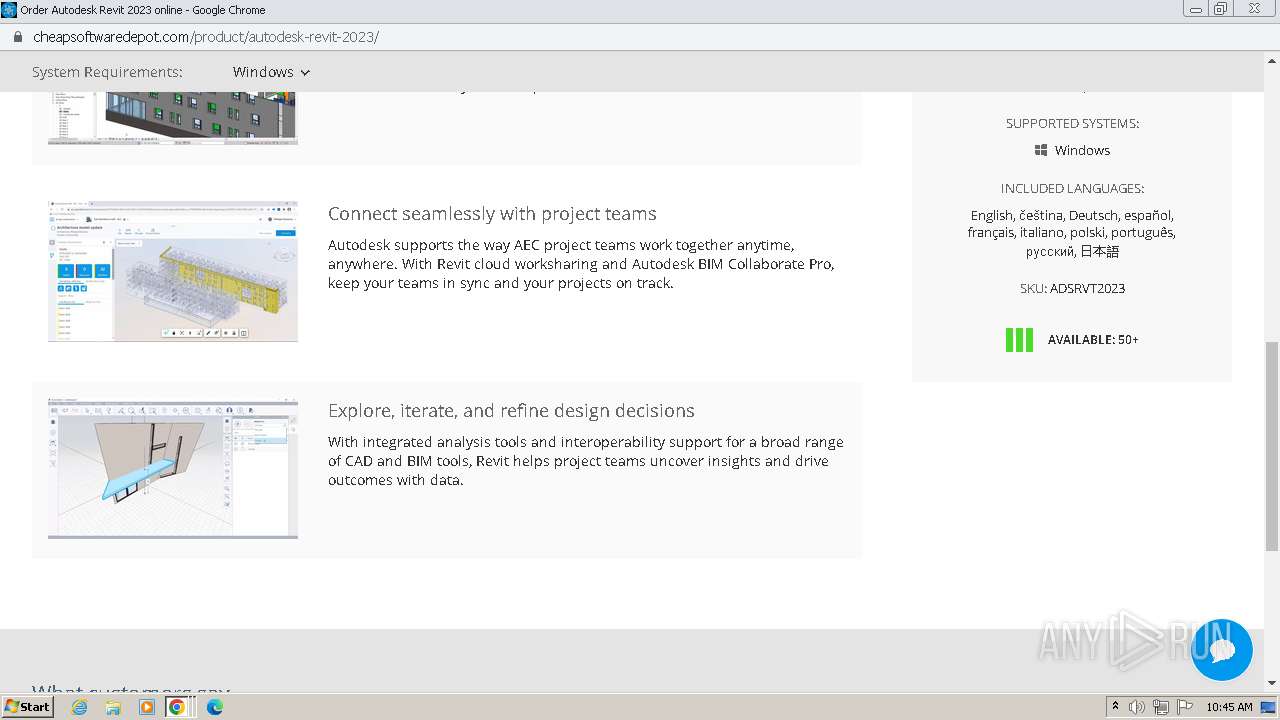Click the 'System Requirements:' label

(107, 72)
